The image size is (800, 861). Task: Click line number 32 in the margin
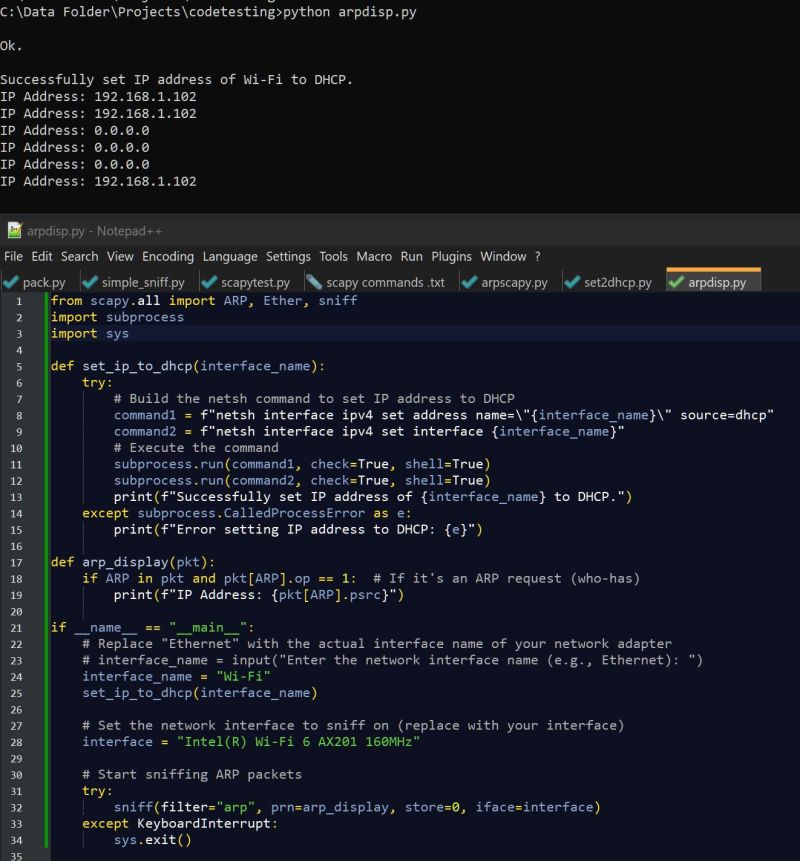16,808
